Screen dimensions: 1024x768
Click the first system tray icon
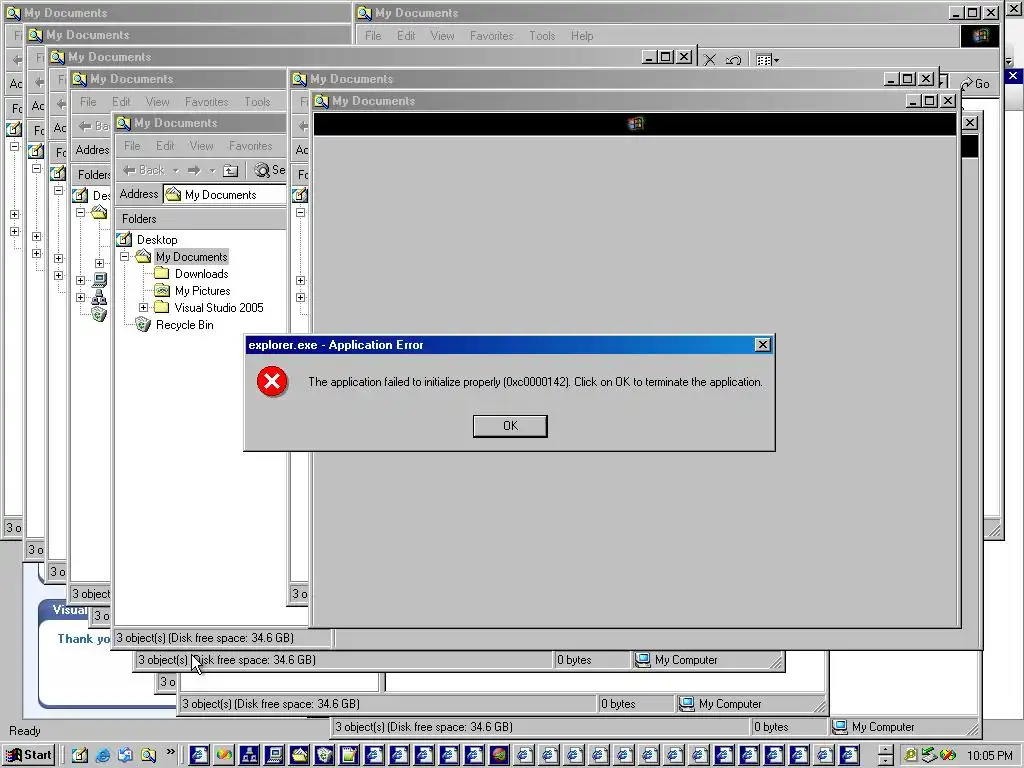[x=910, y=756]
